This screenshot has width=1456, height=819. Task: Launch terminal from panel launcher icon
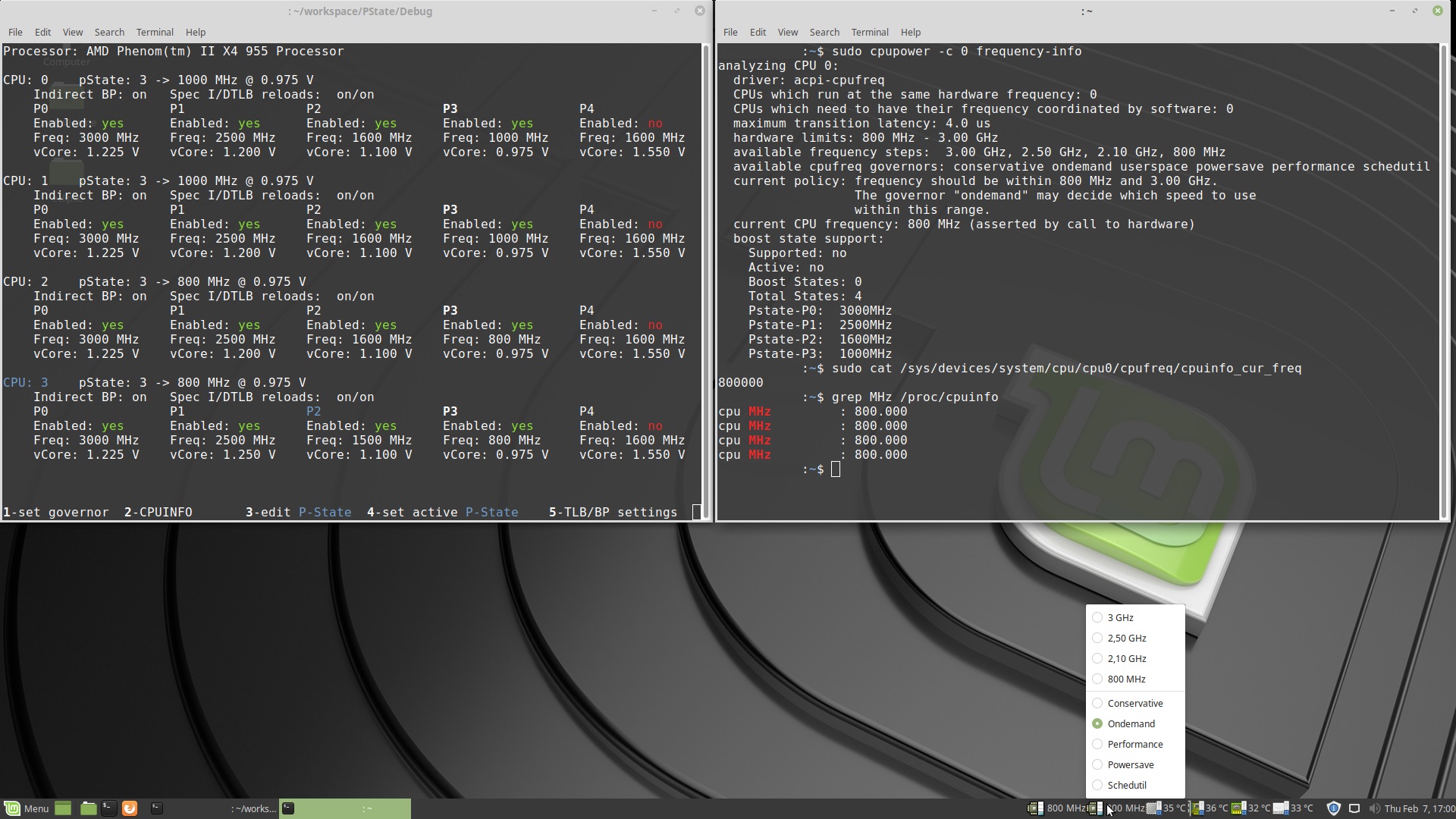108,808
